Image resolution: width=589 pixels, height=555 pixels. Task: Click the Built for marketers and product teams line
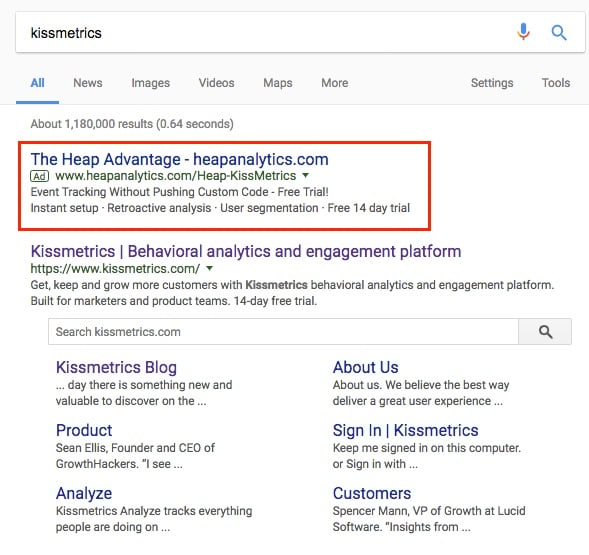174,301
